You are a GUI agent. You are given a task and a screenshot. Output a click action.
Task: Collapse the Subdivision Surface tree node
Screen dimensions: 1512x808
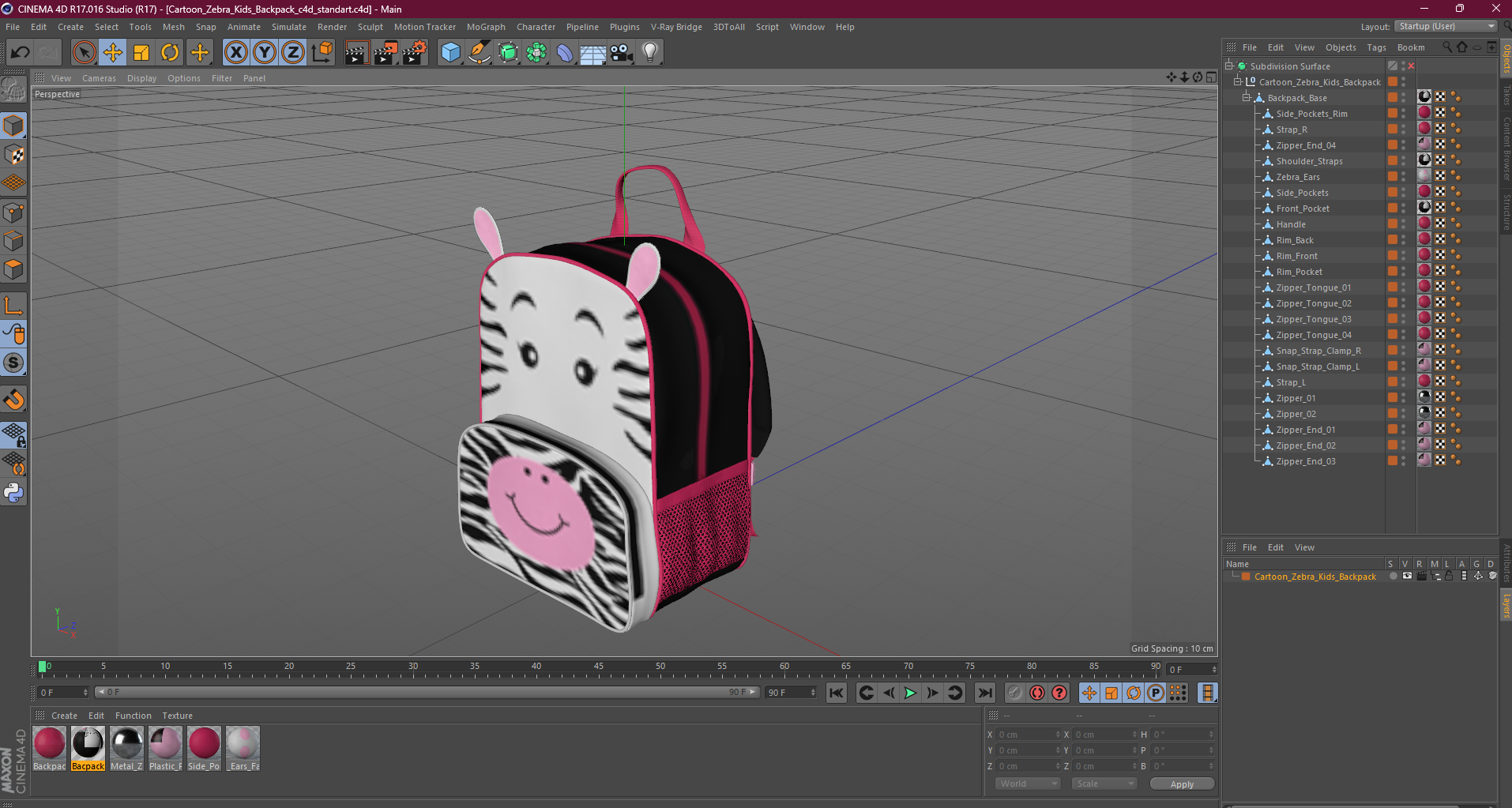tap(1229, 66)
